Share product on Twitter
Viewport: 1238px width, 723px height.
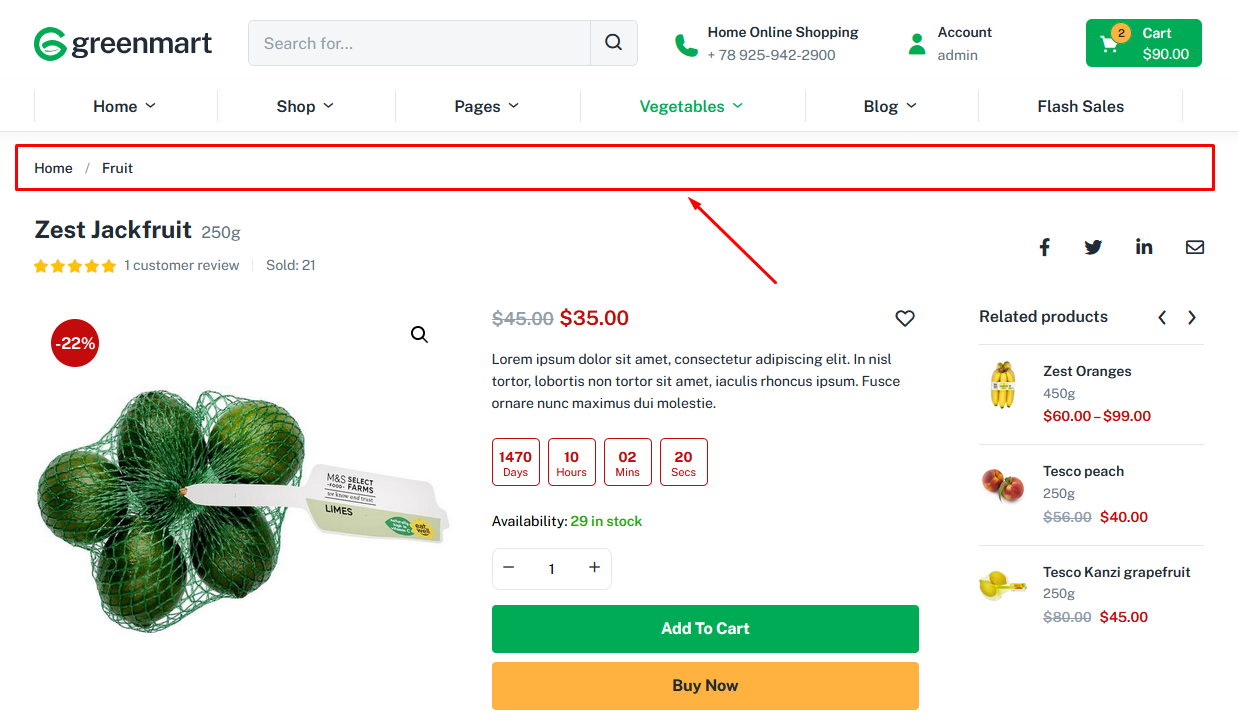[1093, 247]
